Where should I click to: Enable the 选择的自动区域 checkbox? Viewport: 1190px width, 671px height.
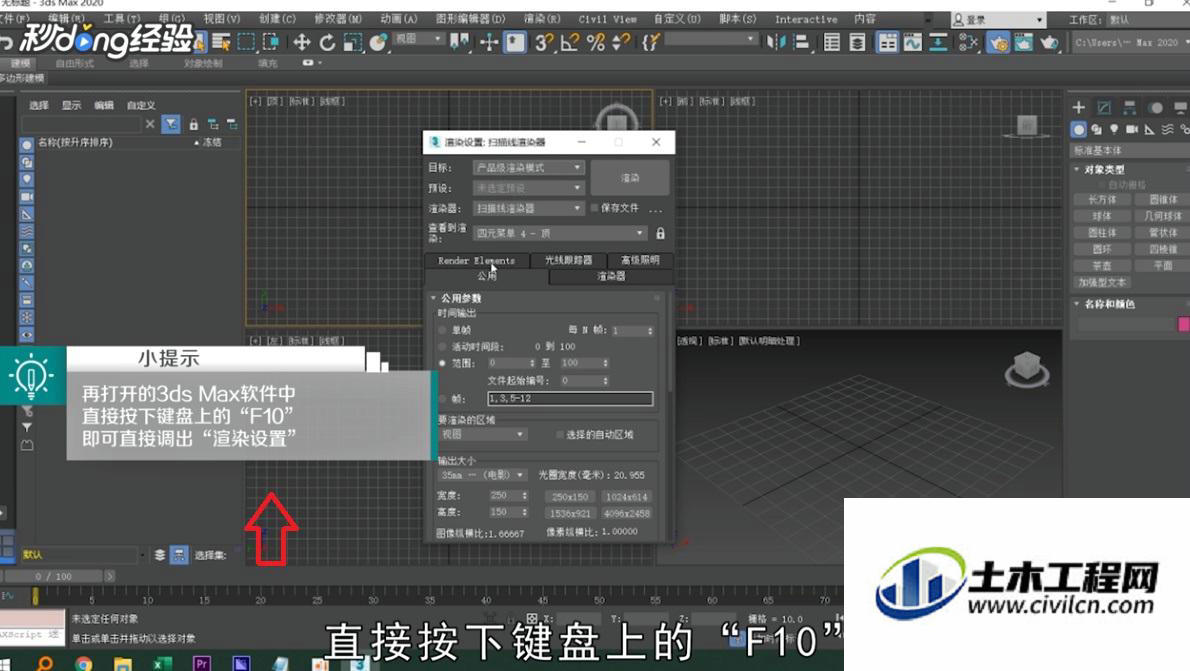point(559,435)
